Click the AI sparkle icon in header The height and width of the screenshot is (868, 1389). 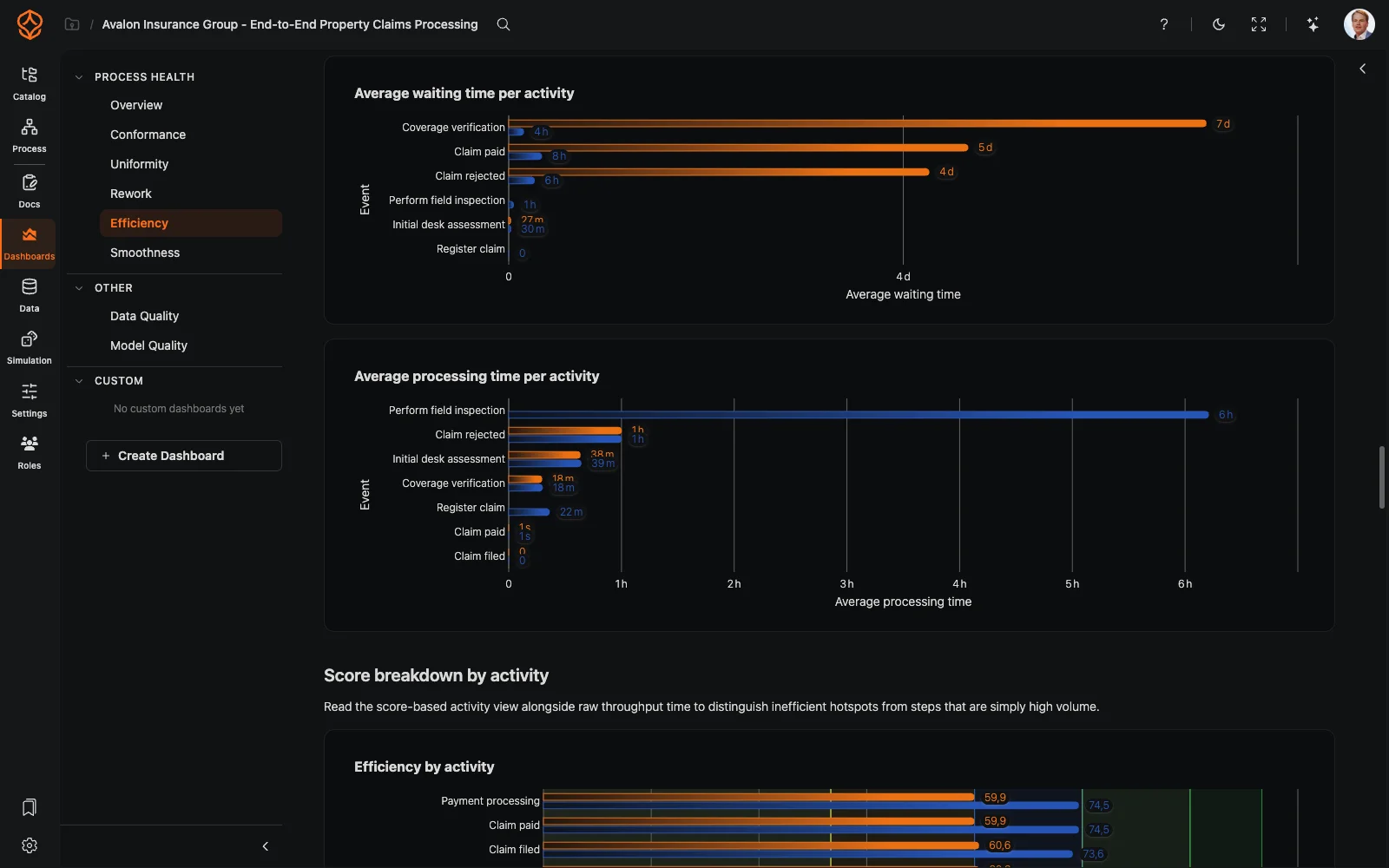[x=1313, y=24]
